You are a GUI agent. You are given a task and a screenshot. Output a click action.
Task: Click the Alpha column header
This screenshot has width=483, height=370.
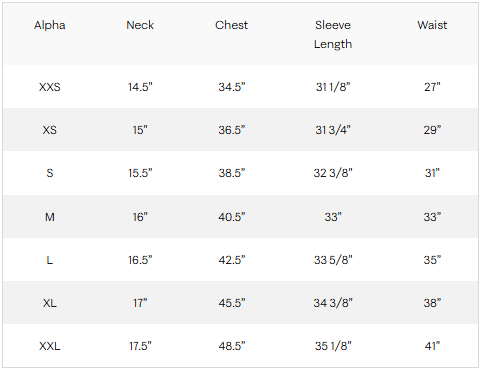[50, 25]
